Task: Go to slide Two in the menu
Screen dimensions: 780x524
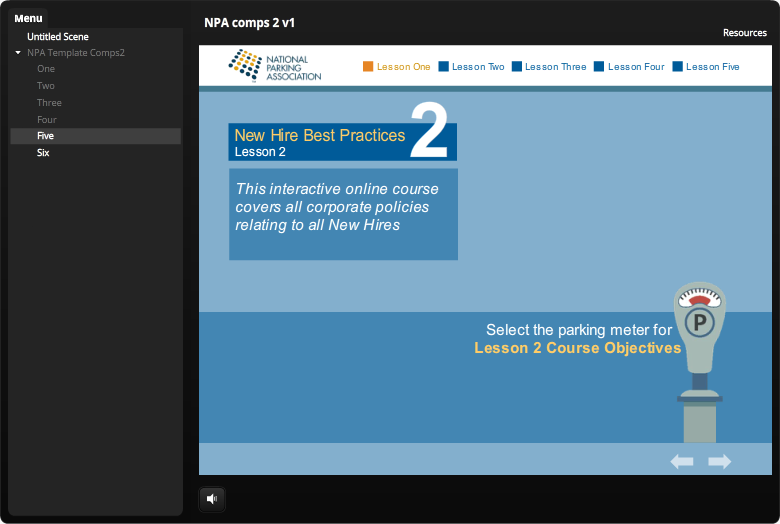Action: pos(46,86)
